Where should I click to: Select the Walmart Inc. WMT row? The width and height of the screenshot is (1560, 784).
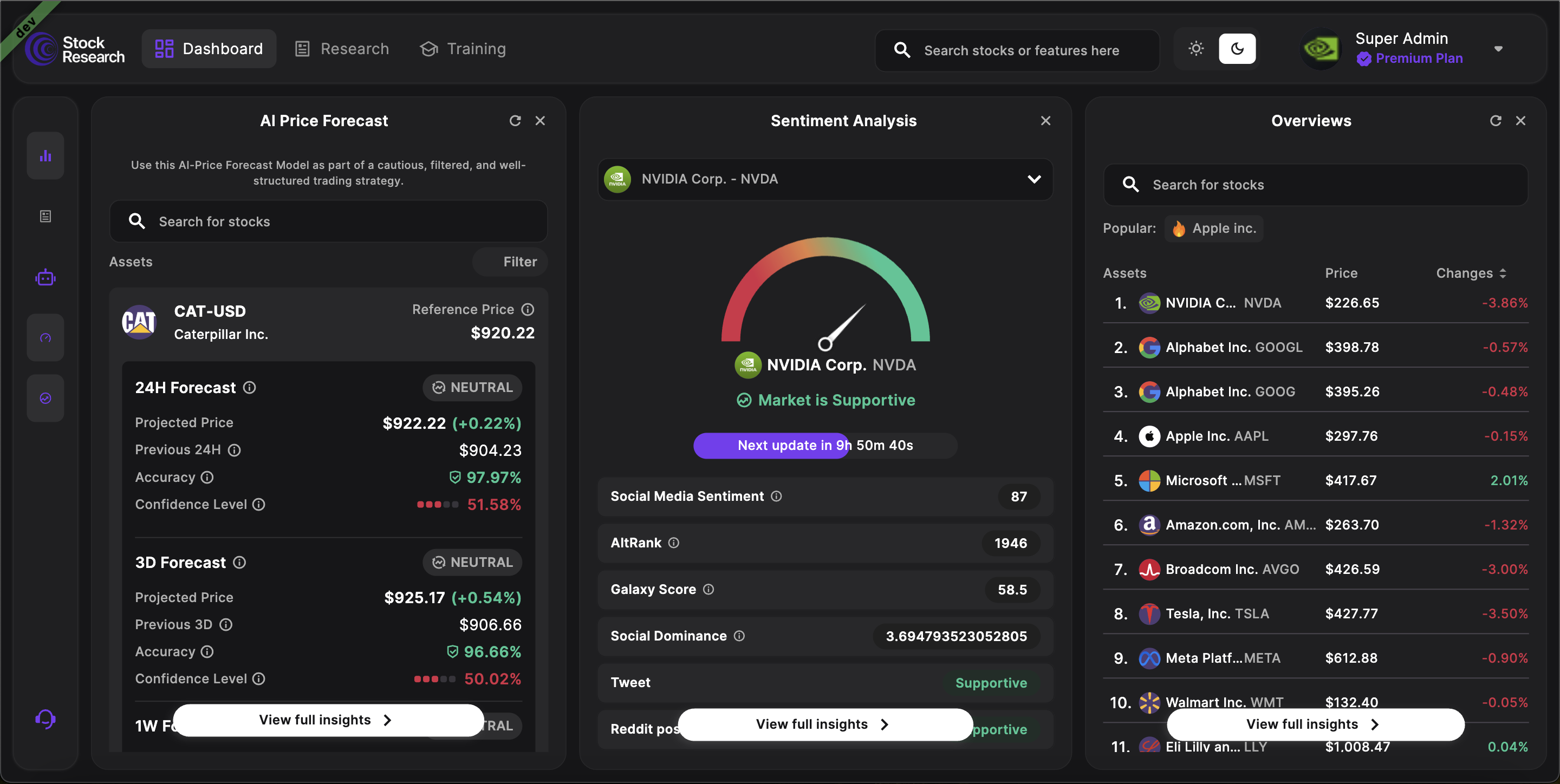coord(1316,702)
